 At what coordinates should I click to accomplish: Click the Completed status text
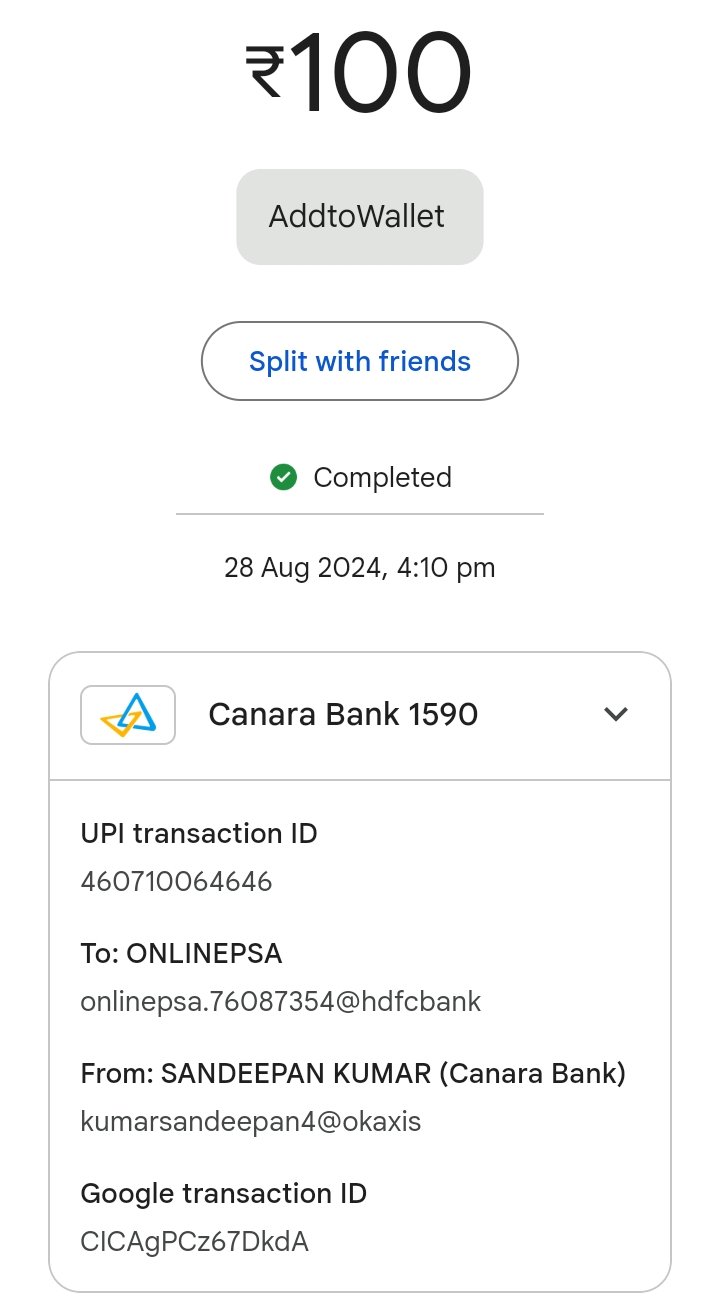382,477
